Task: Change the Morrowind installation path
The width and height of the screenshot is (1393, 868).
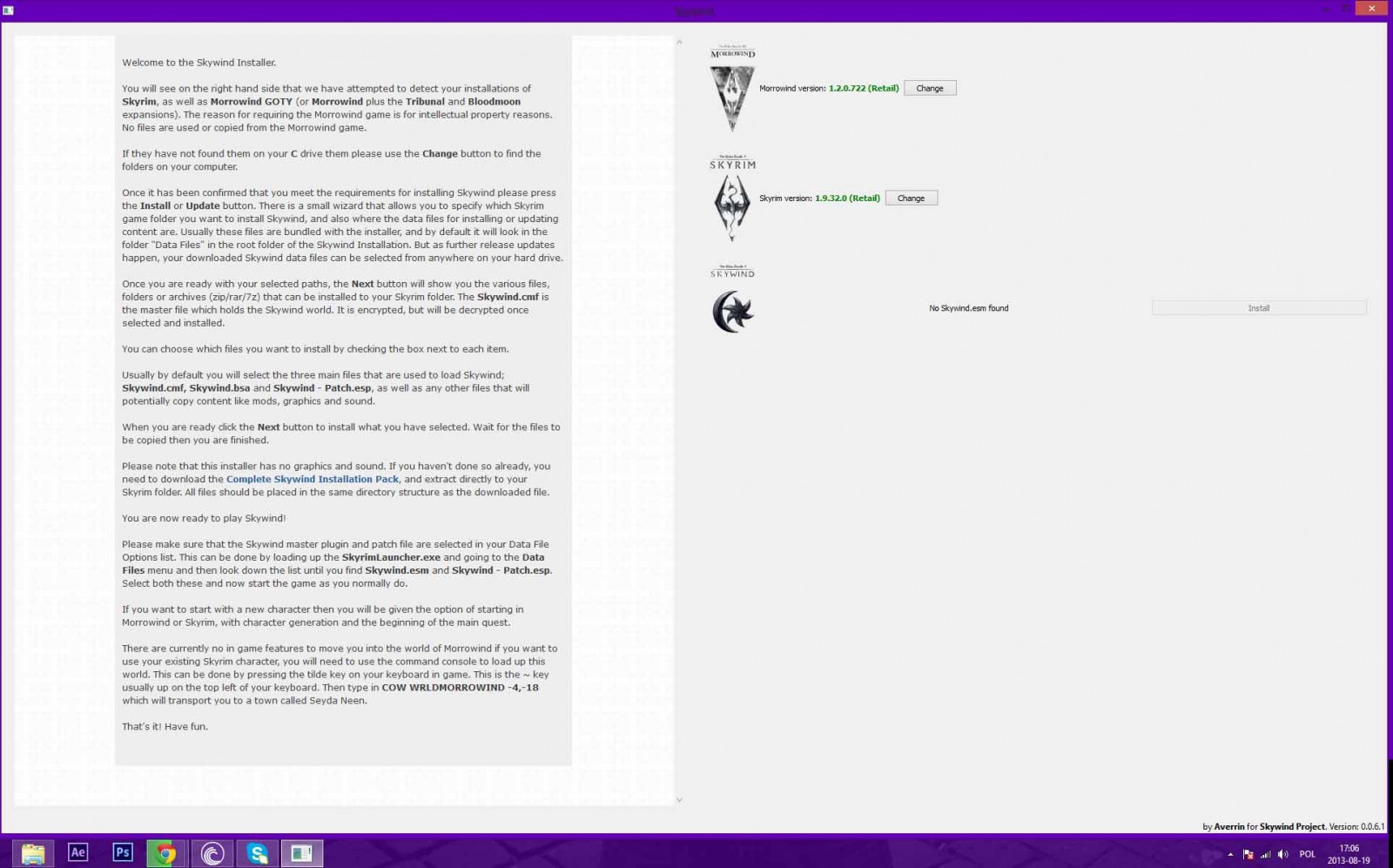Action: click(x=930, y=88)
